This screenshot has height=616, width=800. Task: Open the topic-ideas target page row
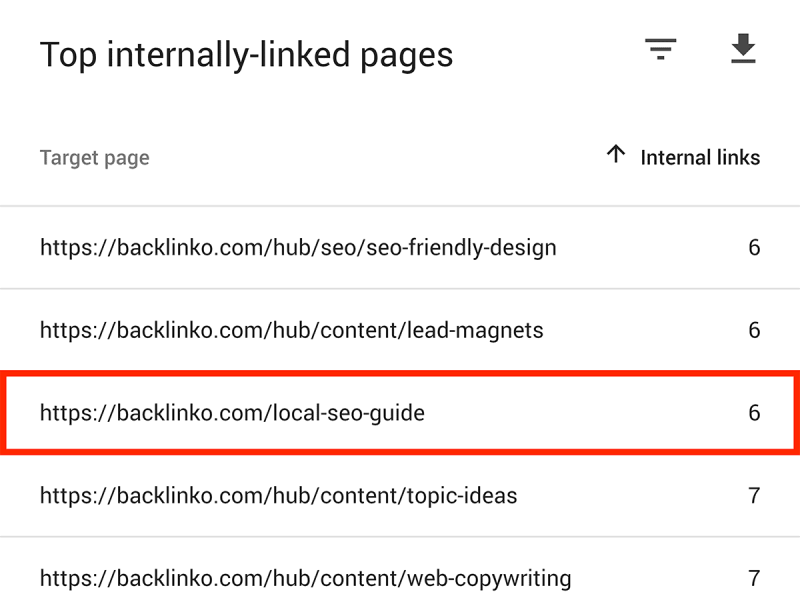pyautogui.click(x=400, y=496)
